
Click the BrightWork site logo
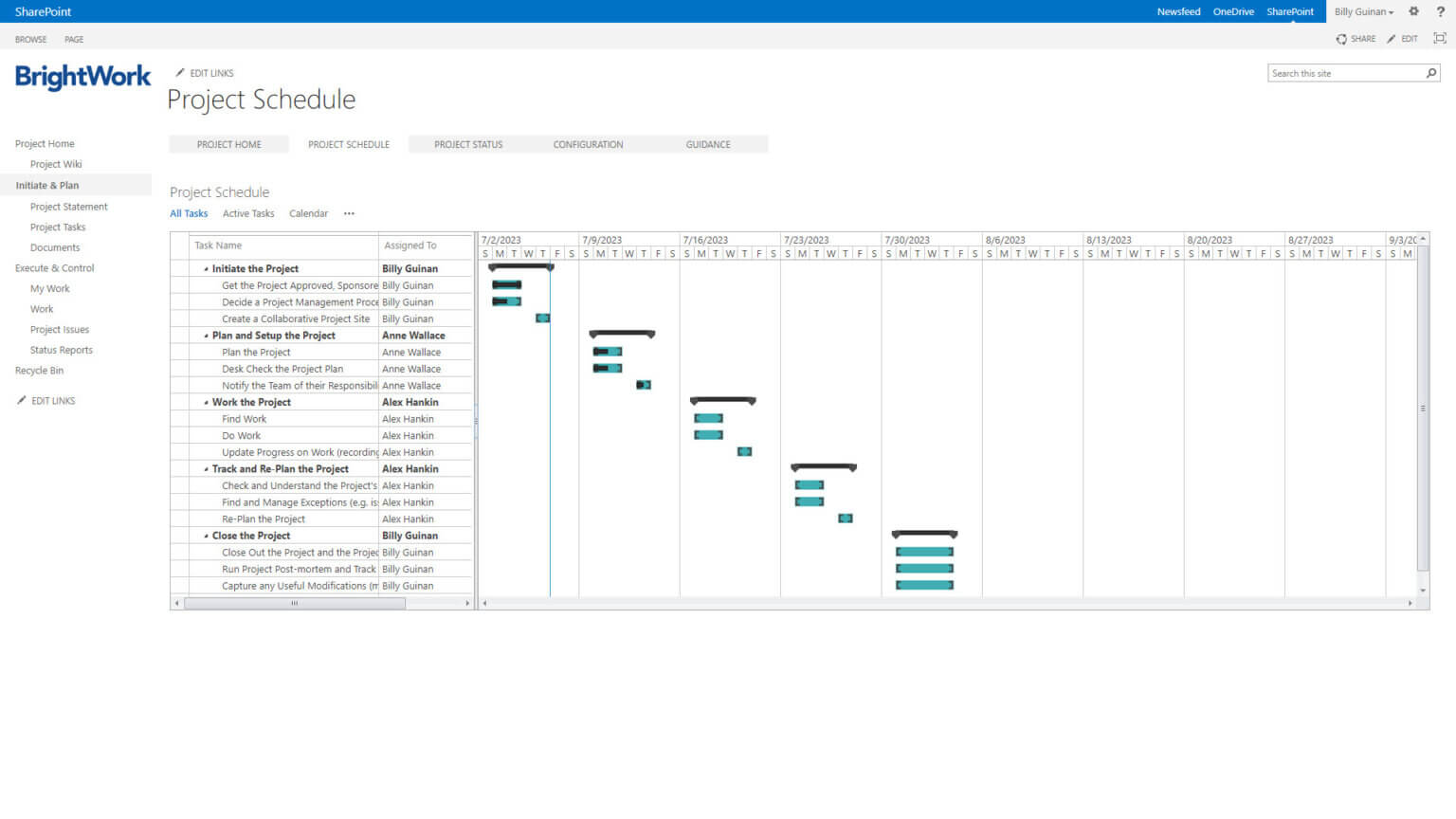pos(82,78)
